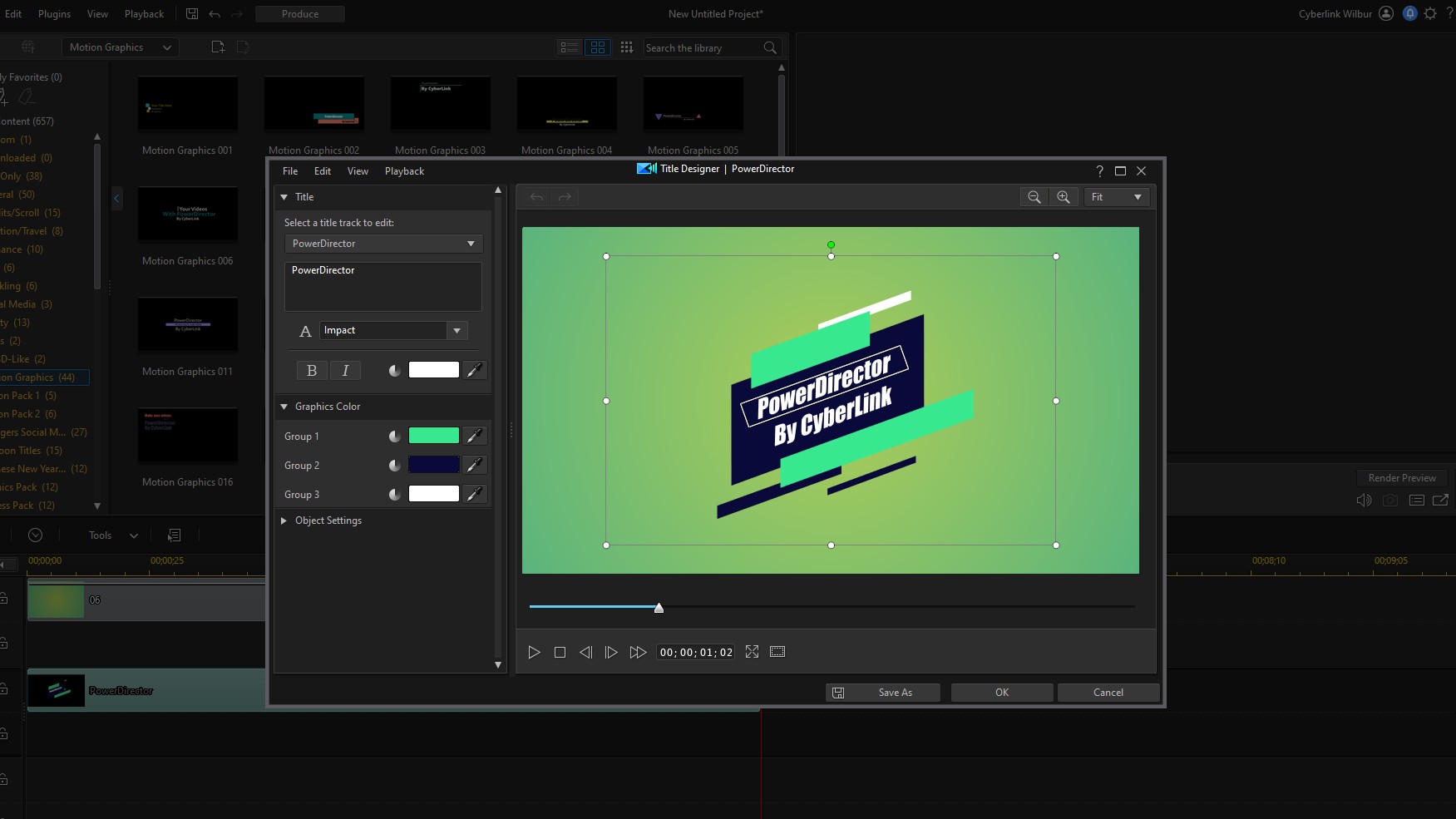Viewport: 1456px width, 819px height.
Task: Click the Stop button in Title Designer
Action: [x=560, y=652]
